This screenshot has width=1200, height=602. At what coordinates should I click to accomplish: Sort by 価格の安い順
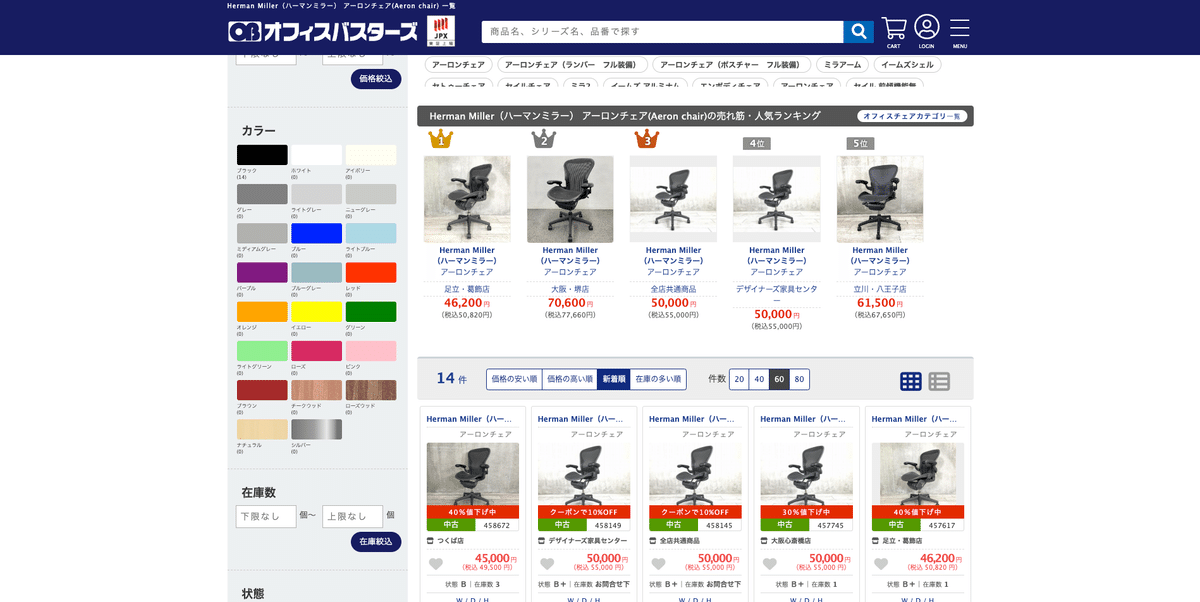pos(514,379)
